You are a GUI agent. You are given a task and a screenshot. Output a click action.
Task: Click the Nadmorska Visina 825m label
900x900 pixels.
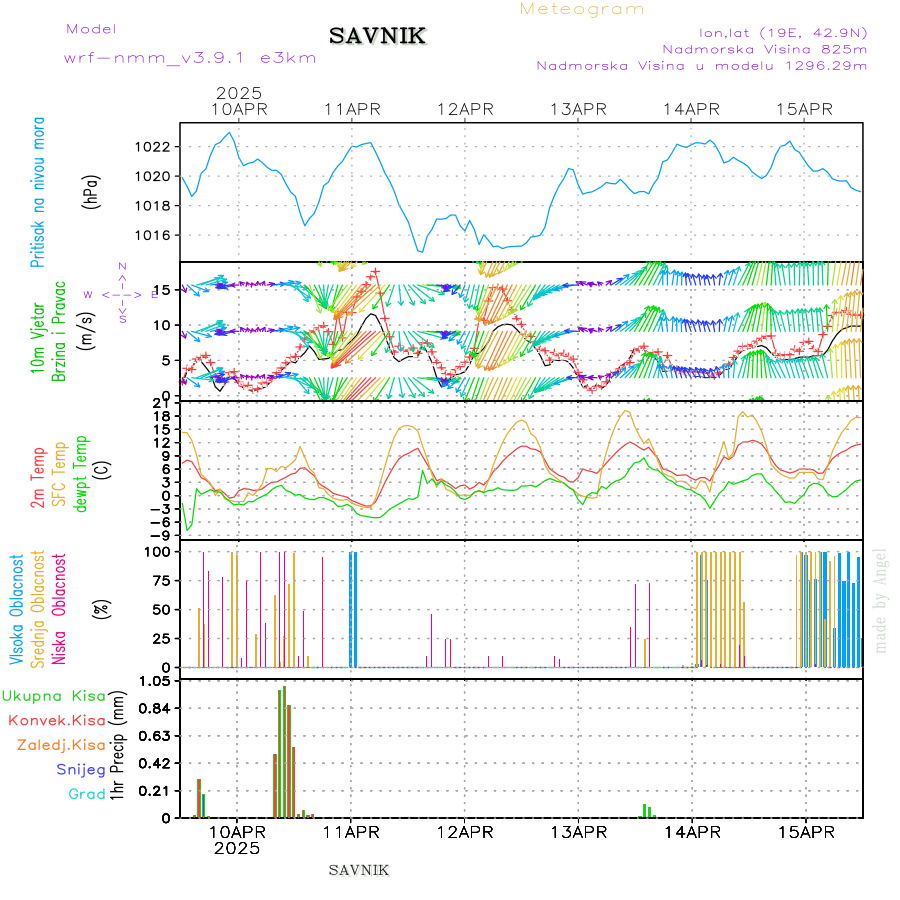point(764,48)
